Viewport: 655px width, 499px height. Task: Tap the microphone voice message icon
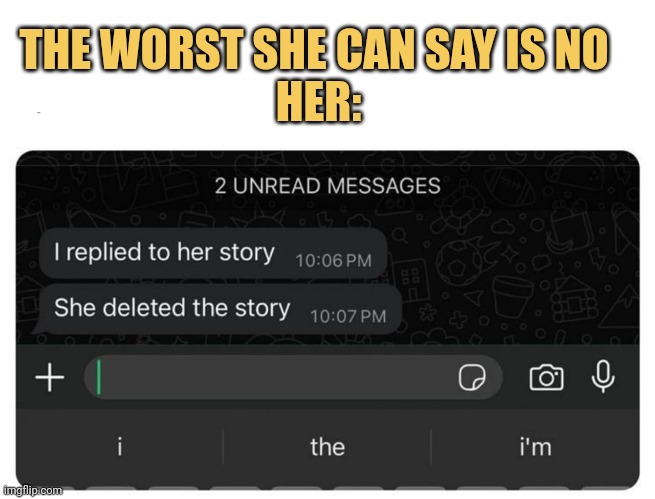point(603,377)
